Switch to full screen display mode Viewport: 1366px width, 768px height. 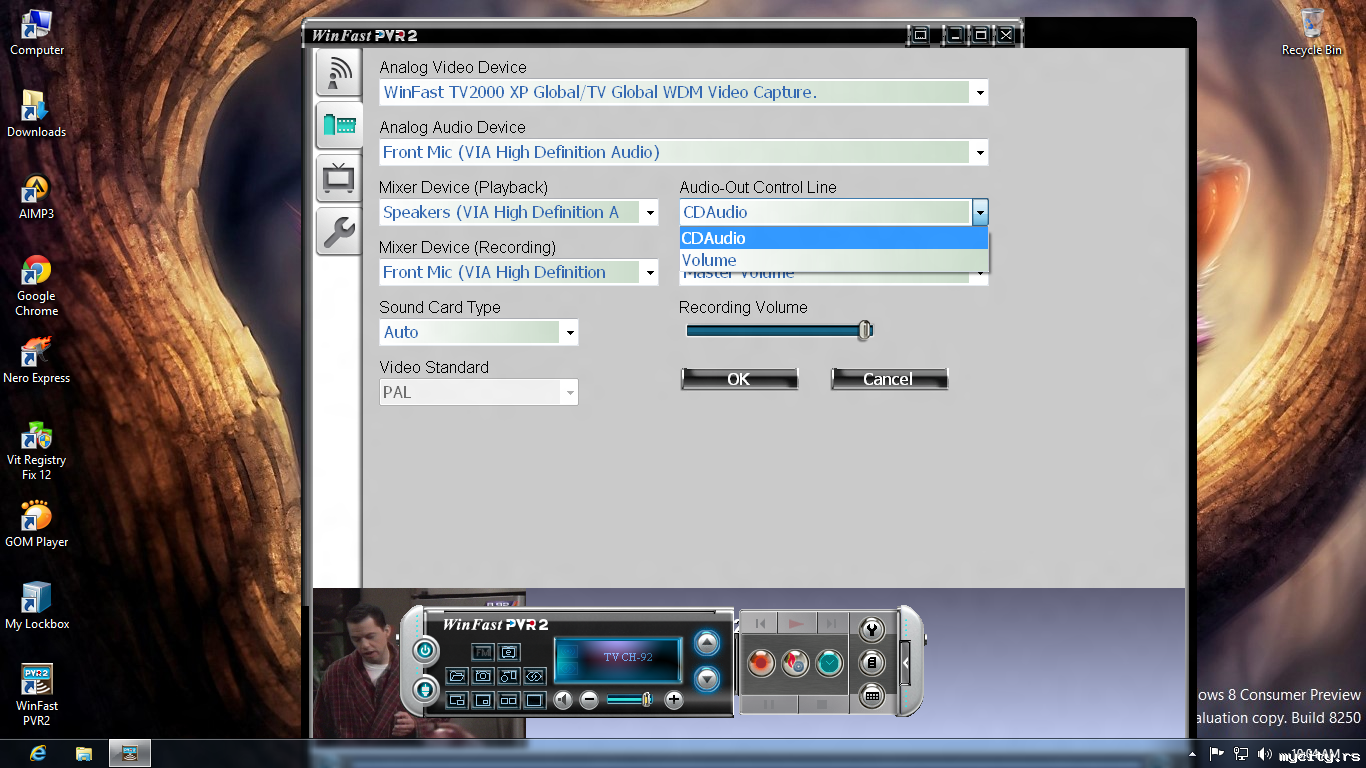(535, 700)
